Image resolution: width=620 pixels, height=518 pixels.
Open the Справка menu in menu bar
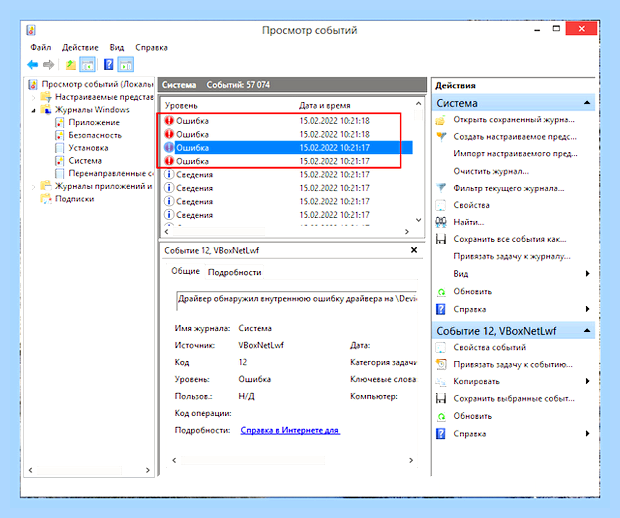151,47
